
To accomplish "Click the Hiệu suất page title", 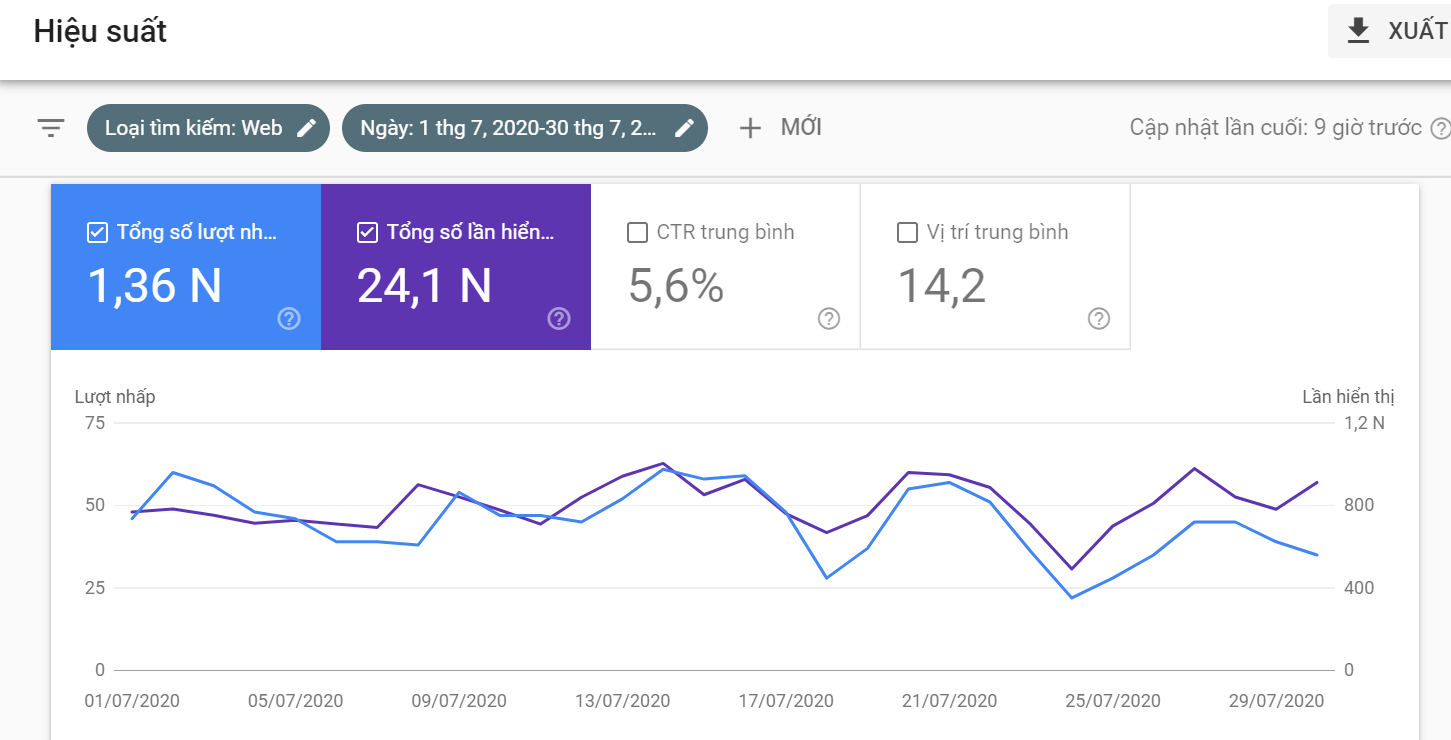I will [x=100, y=32].
